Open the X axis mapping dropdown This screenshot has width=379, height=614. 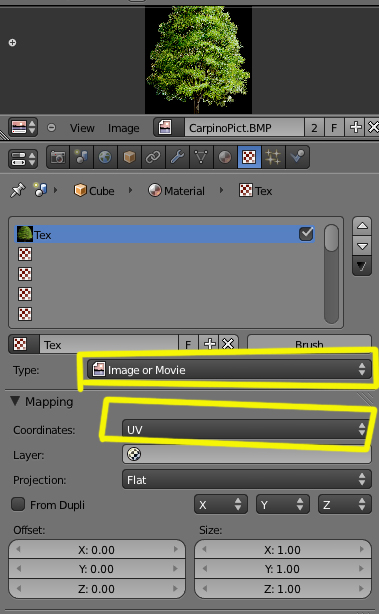click(x=221, y=504)
